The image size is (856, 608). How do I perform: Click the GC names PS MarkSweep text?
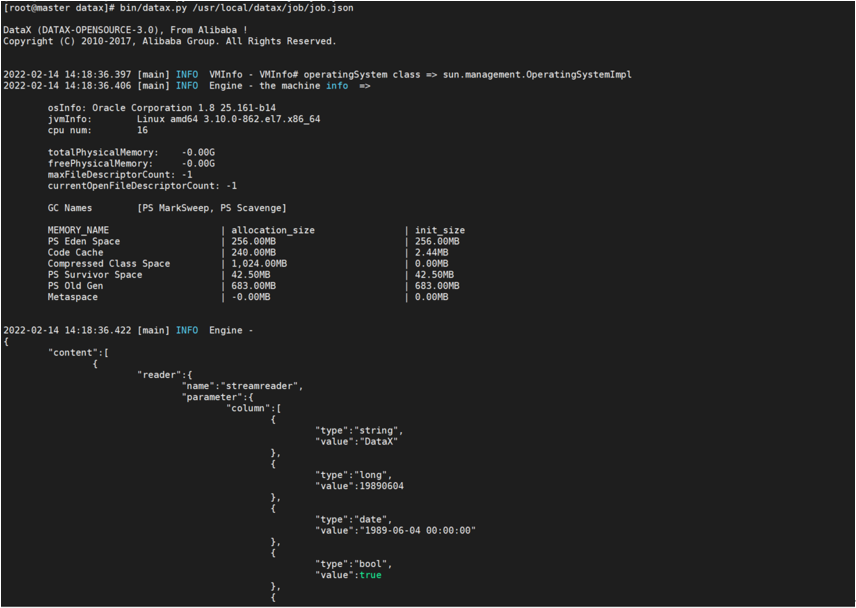pyautogui.click(x=212, y=208)
